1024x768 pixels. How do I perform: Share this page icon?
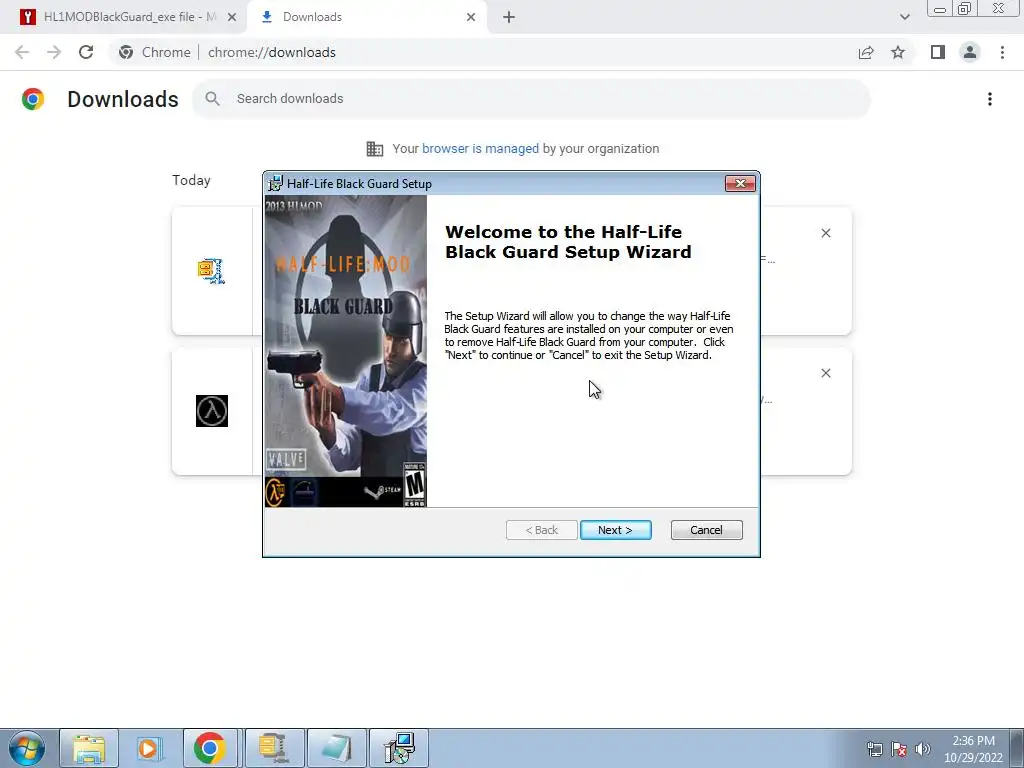(866, 52)
